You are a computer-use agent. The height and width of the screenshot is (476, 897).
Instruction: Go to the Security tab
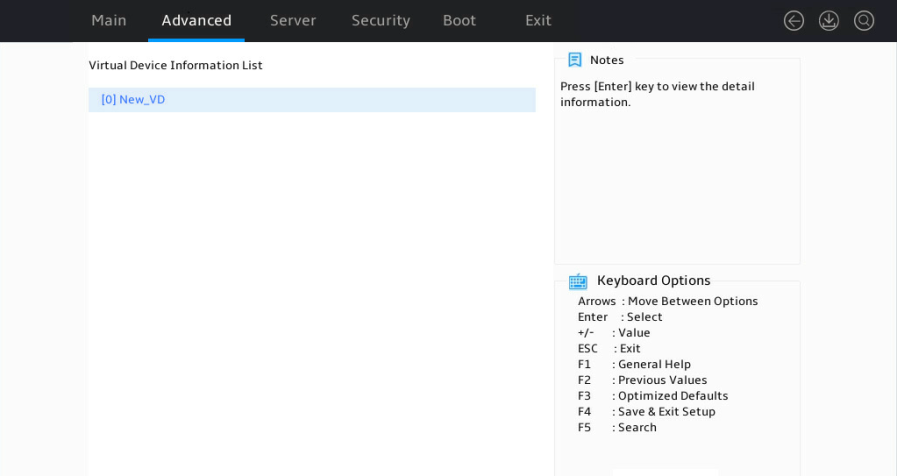pos(380,21)
